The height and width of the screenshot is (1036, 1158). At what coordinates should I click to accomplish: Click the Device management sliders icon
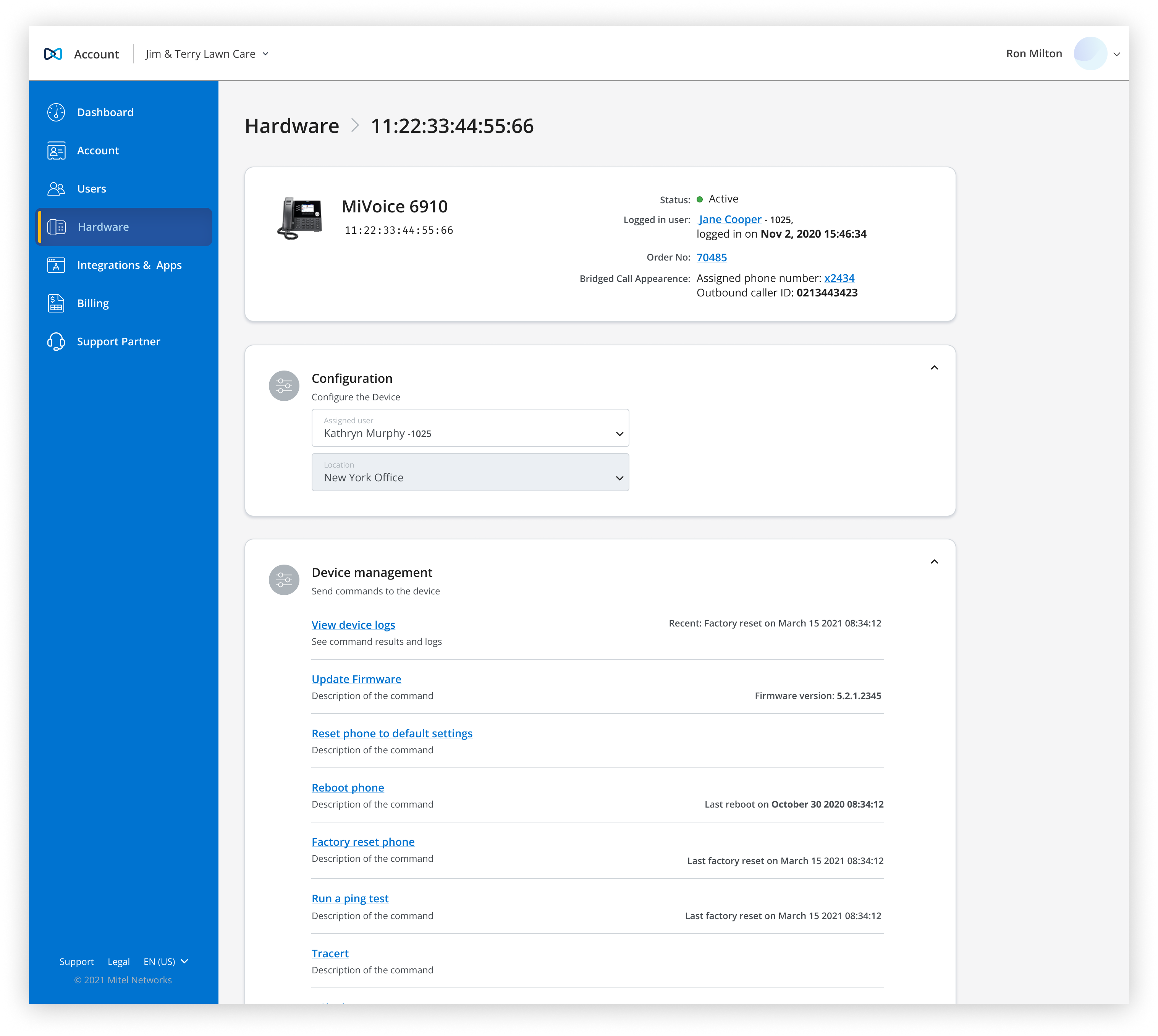tap(284, 580)
